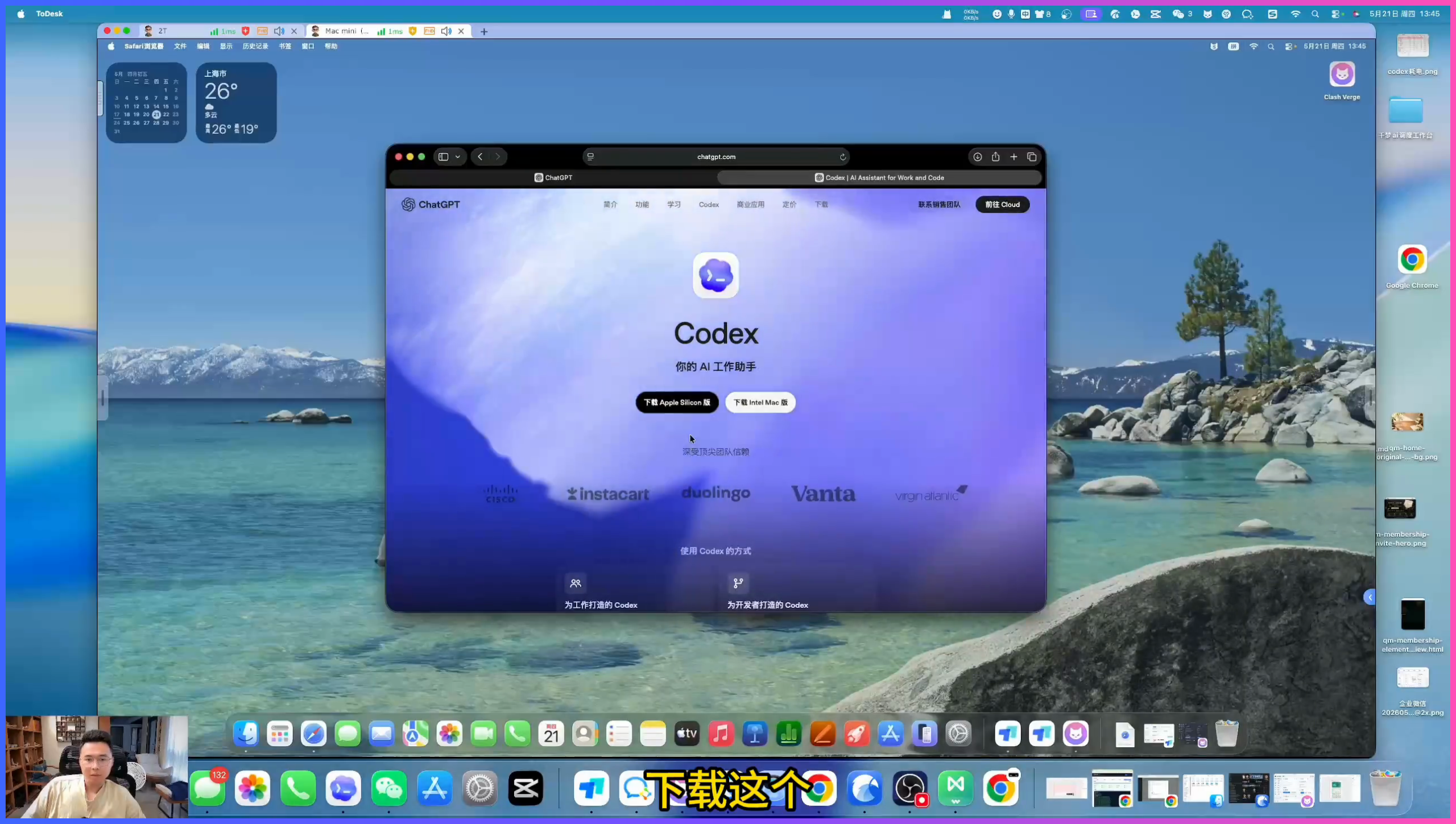The image size is (1456, 824).
Task: Open the 帮助 menu
Action: [x=331, y=47]
